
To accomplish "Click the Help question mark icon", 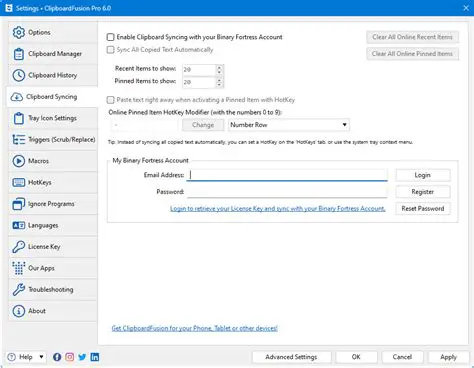I will click(x=12, y=357).
